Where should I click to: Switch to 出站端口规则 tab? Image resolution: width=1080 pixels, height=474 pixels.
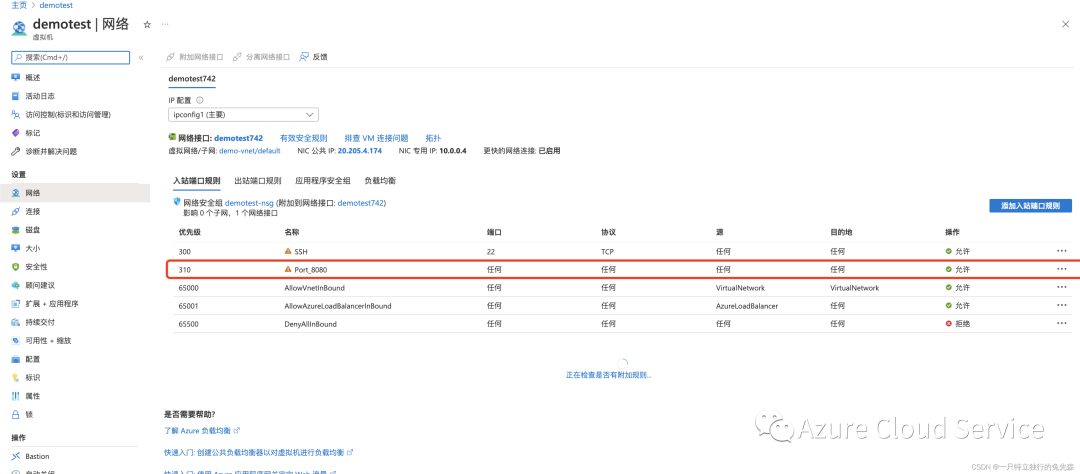click(258, 181)
